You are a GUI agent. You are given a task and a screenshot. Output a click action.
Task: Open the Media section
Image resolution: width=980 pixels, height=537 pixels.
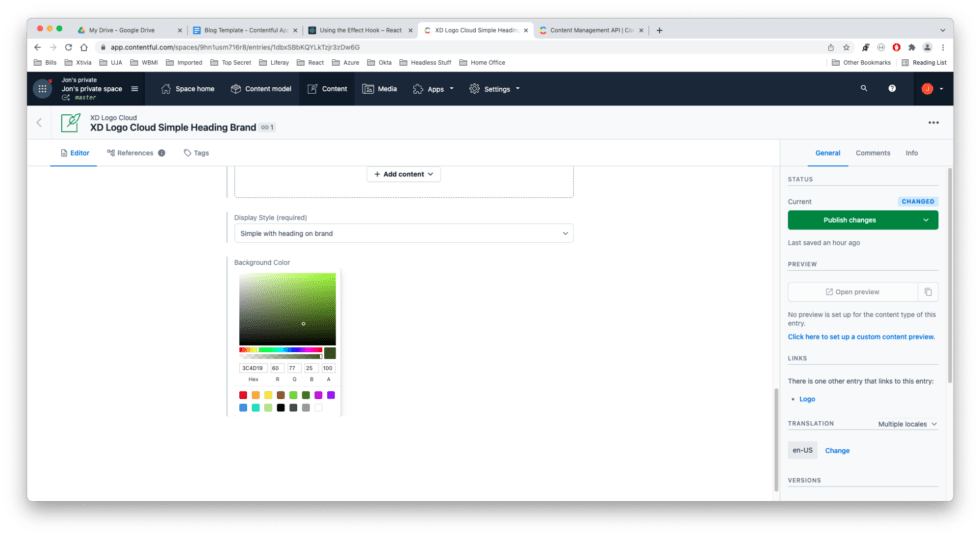click(x=379, y=89)
